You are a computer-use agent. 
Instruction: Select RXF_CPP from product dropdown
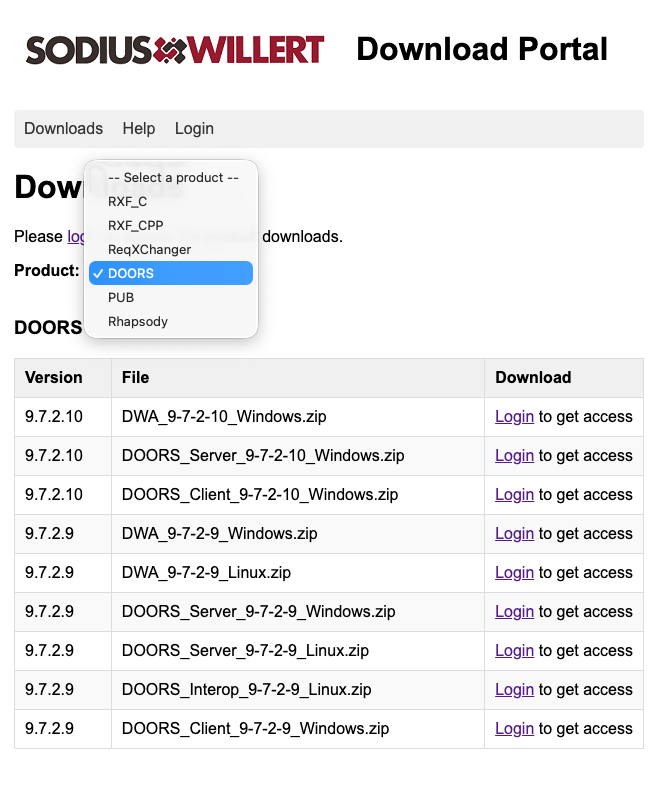(171, 225)
